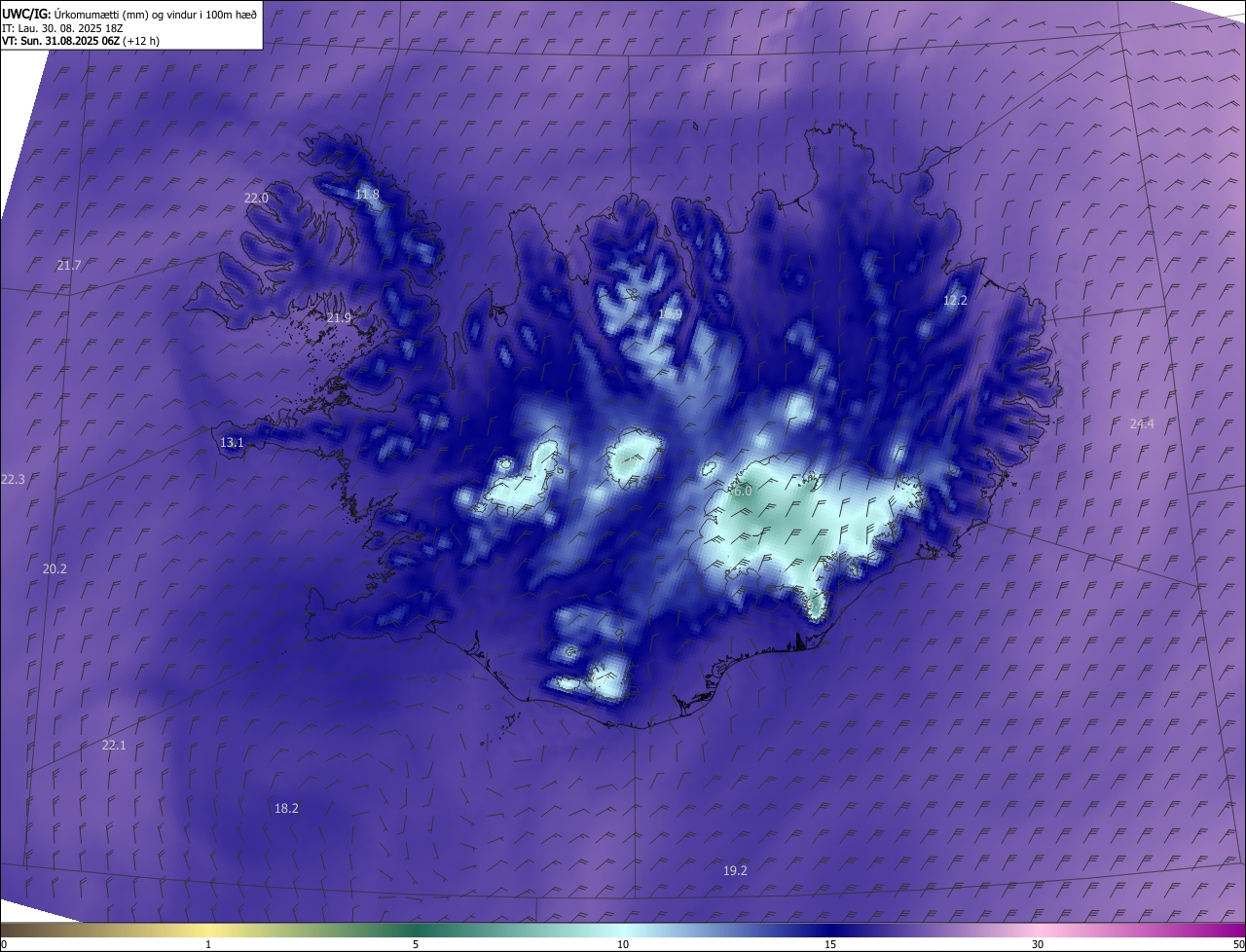Click the 21.7 value label

point(69,265)
